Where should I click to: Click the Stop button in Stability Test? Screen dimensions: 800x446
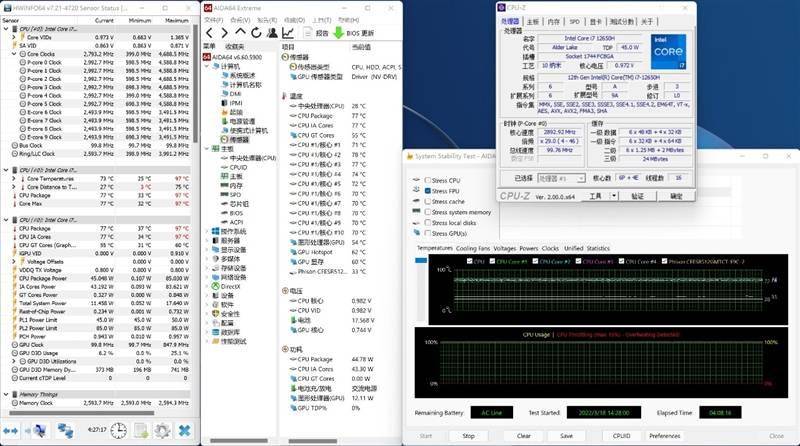coord(468,436)
